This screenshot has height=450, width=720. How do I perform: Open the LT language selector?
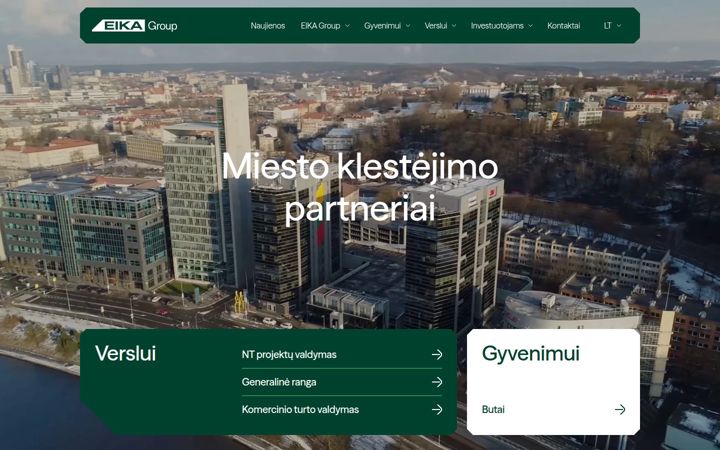(x=608, y=26)
